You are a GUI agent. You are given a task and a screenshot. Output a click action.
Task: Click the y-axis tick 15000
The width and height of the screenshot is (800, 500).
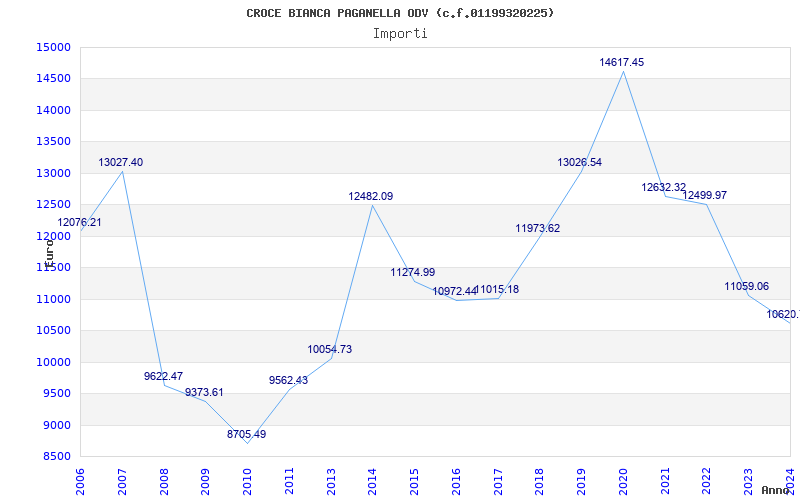pyautogui.click(x=53, y=47)
